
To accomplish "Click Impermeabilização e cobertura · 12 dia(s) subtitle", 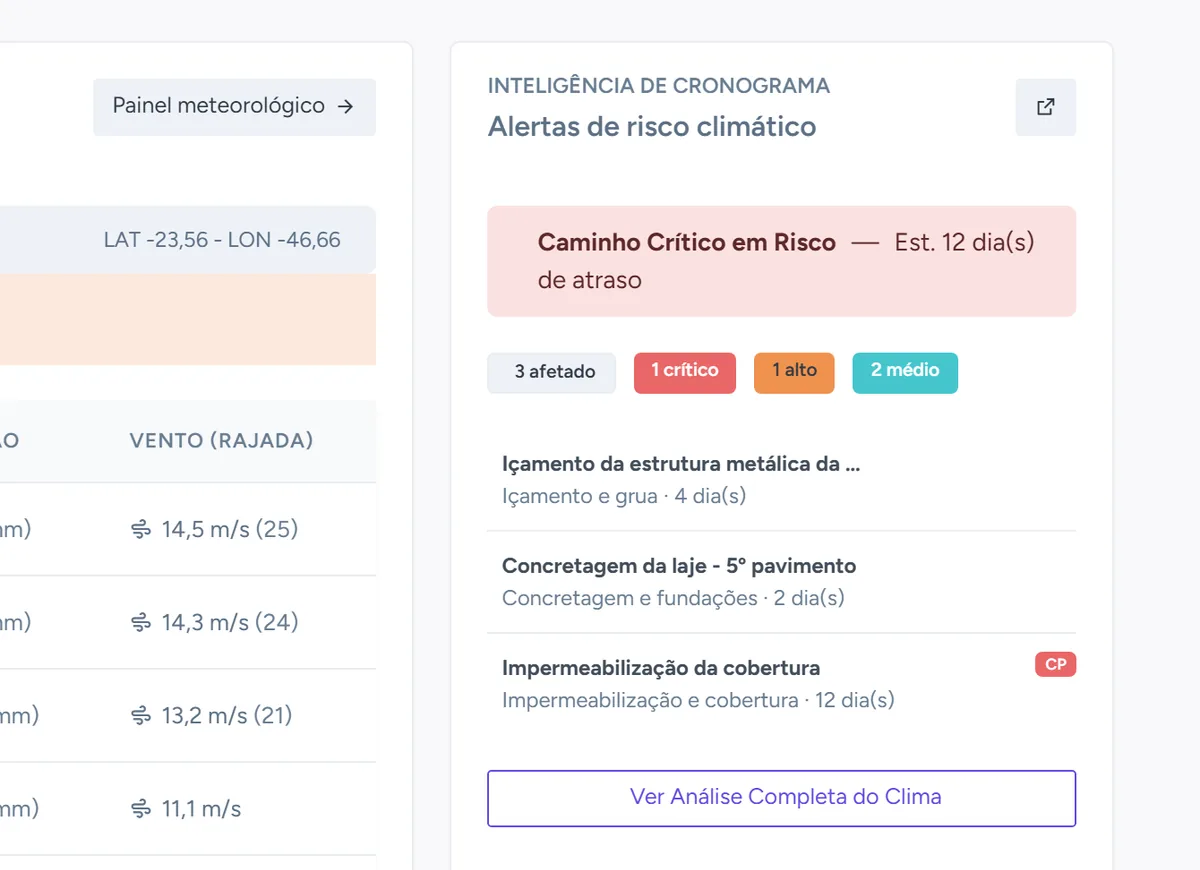I will (x=698, y=700).
